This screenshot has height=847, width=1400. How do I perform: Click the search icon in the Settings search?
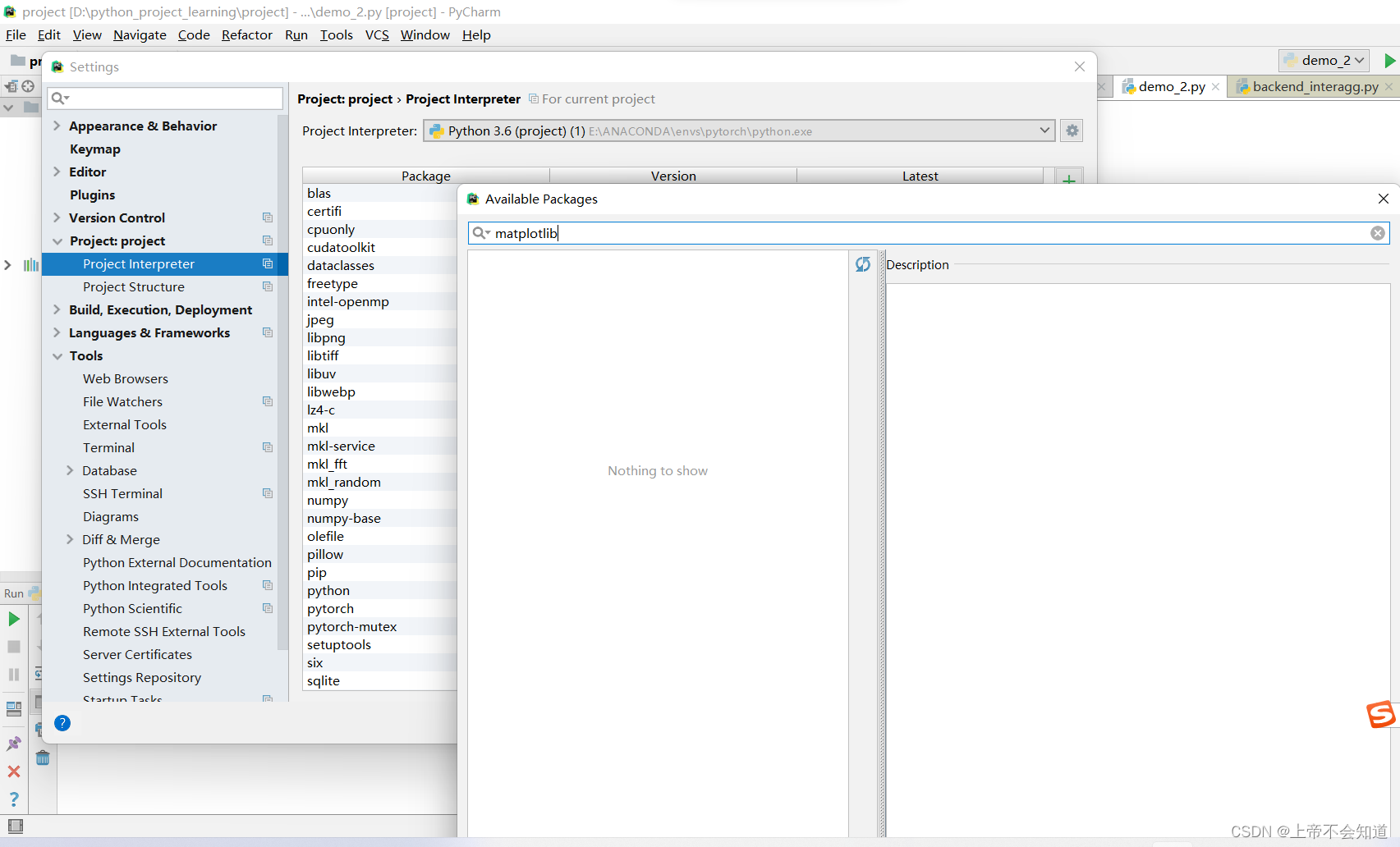pyautogui.click(x=60, y=98)
